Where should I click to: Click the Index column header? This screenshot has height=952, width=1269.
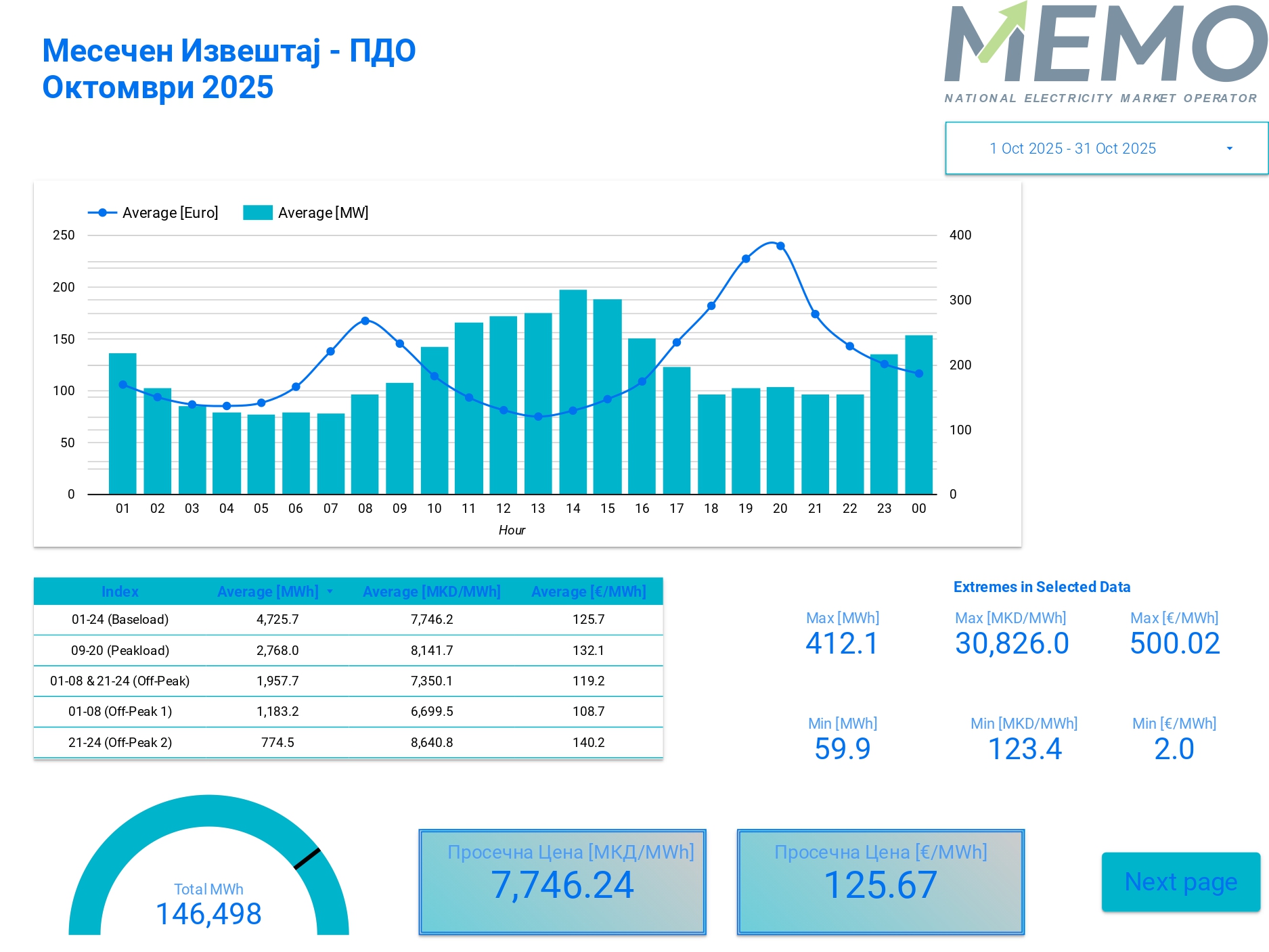point(120,592)
